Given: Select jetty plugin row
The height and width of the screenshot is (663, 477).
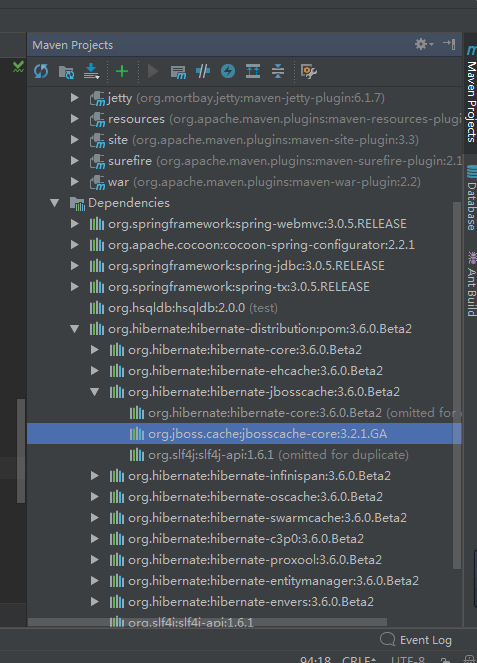Looking at the screenshot, I should [244, 98].
